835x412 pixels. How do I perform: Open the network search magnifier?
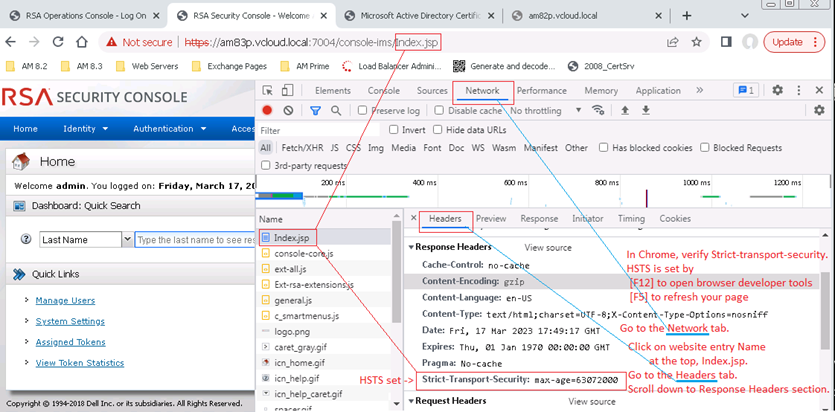pos(335,110)
